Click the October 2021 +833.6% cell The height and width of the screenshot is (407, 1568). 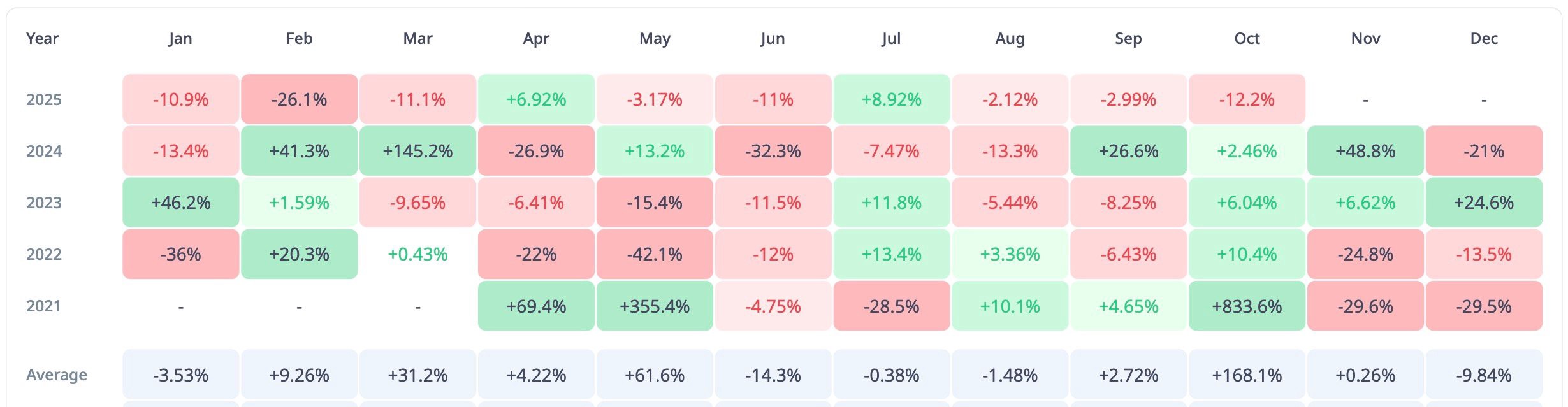click(1247, 306)
